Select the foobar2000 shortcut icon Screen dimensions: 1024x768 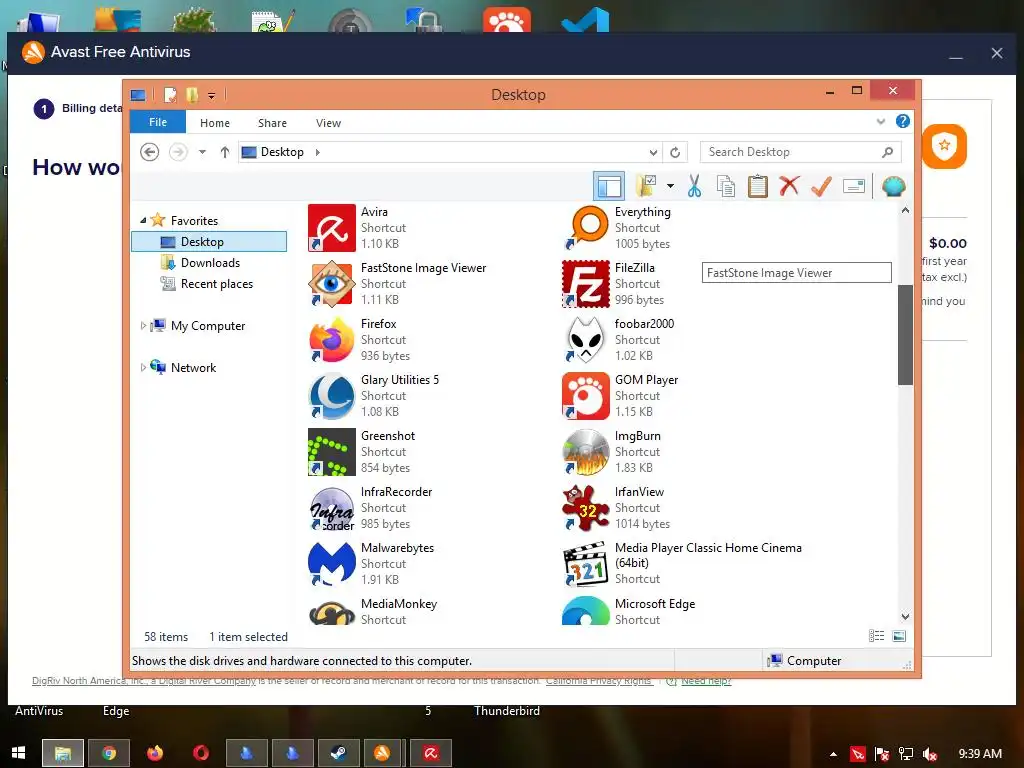pyautogui.click(x=586, y=340)
